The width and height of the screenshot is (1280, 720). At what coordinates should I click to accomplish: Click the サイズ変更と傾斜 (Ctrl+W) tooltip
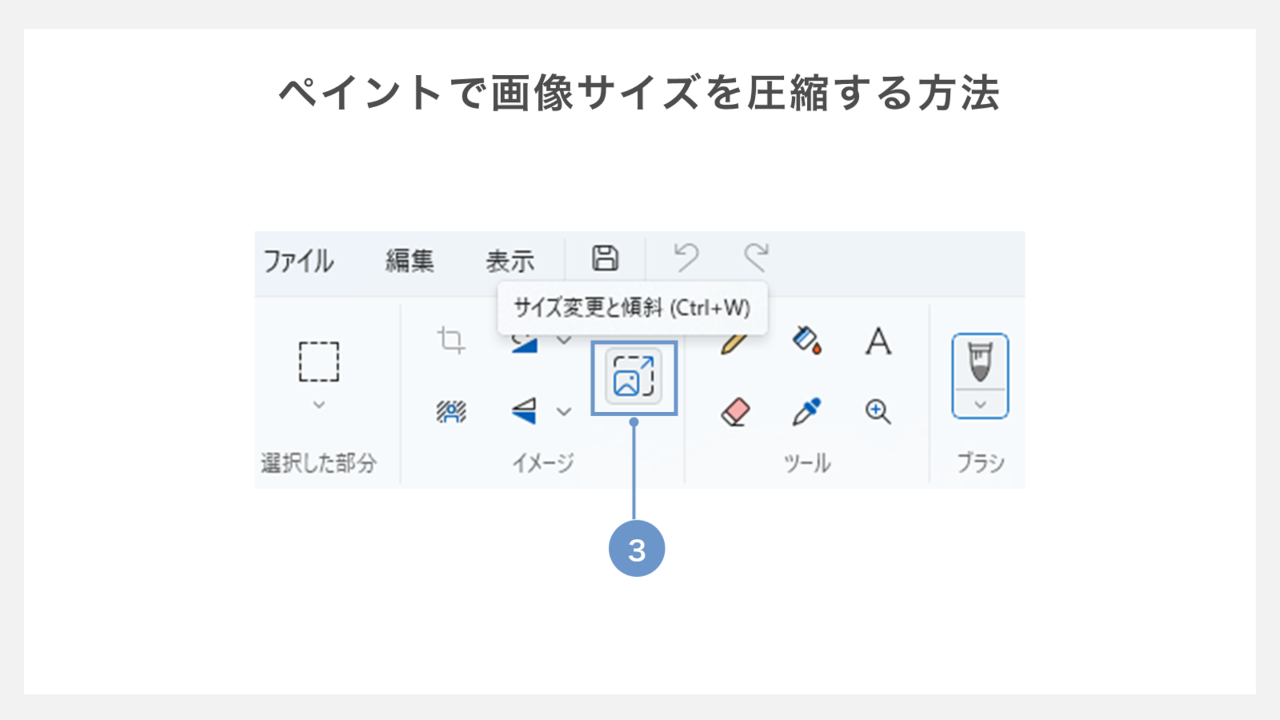[x=632, y=308]
